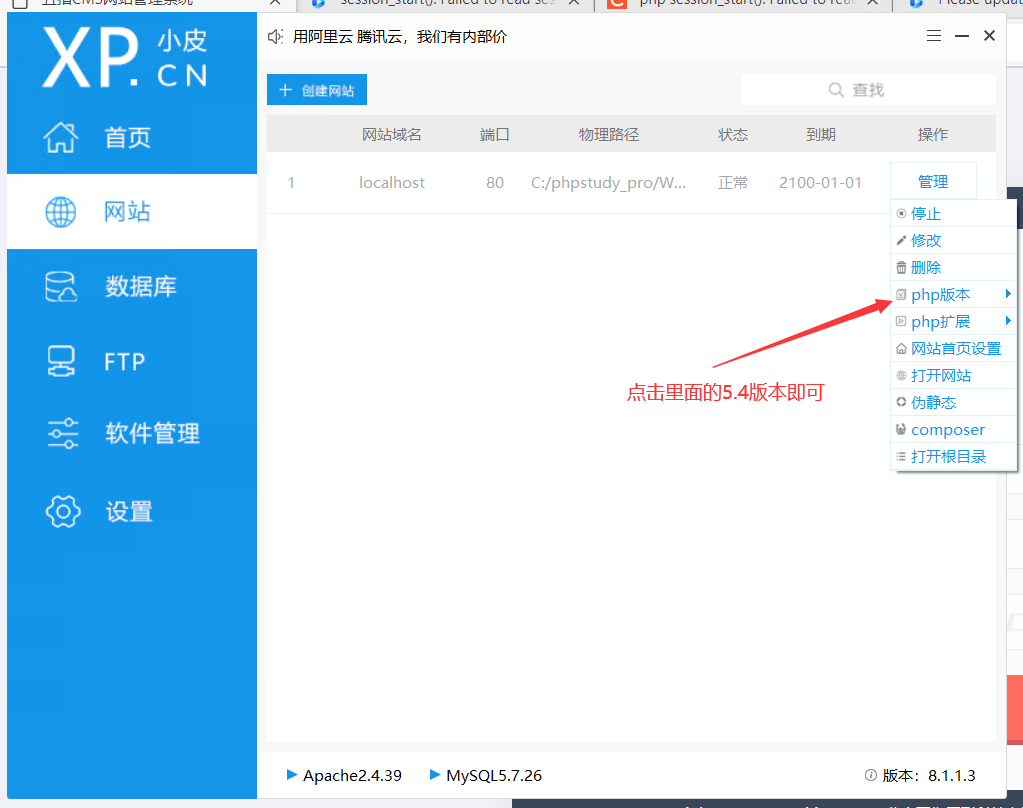
Task: Expand the arrow next to php版本
Action: (x=1008, y=294)
